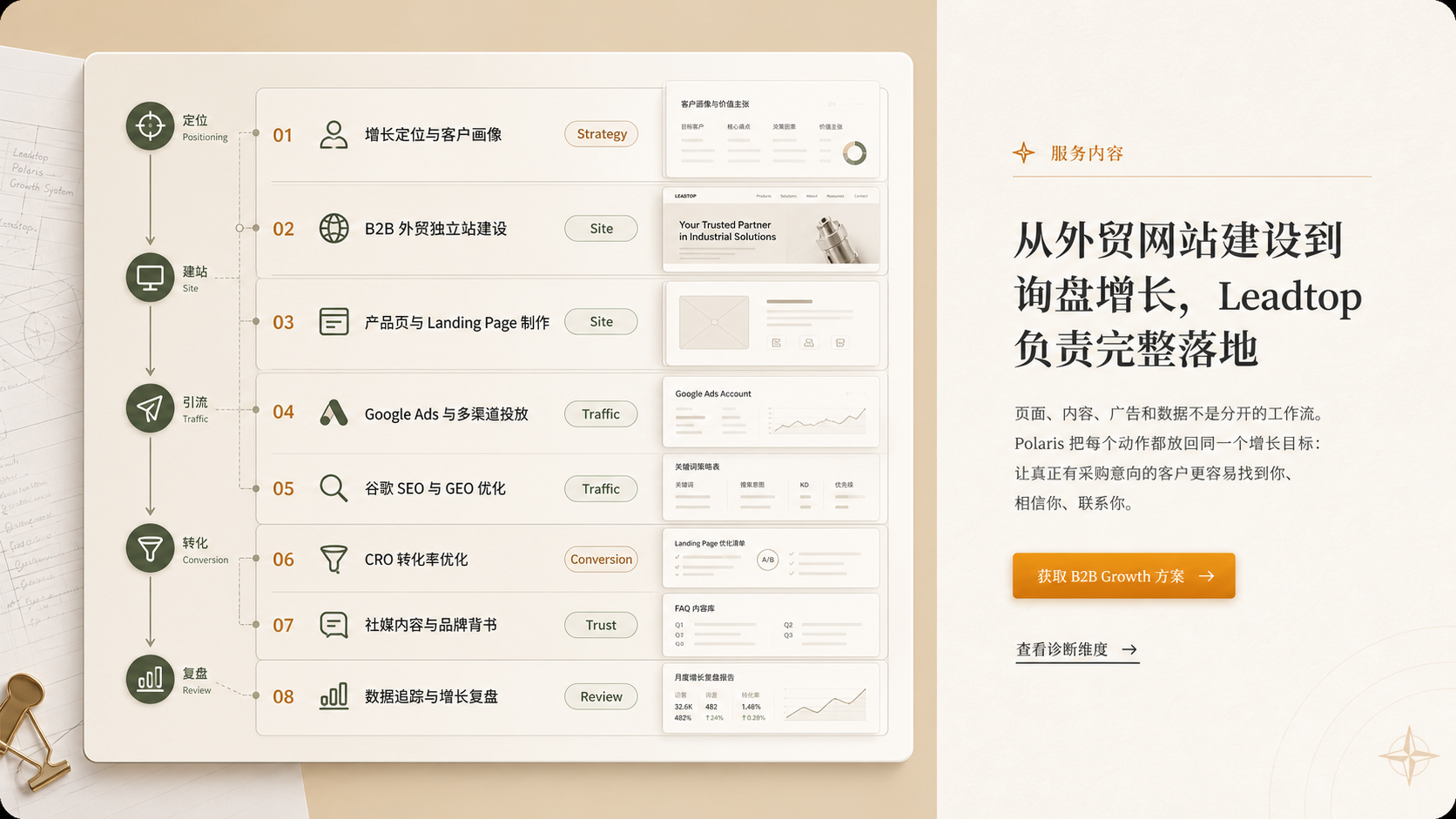Click the Traffic tag on the Google Ads row

click(601, 413)
